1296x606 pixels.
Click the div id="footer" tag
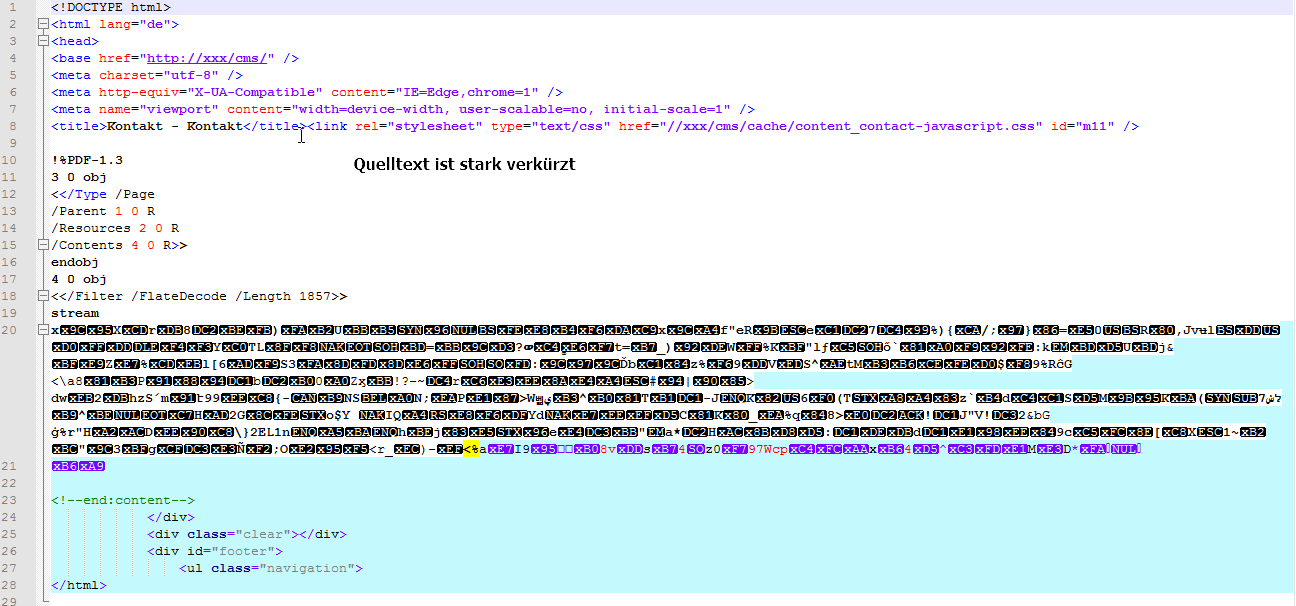click(x=215, y=551)
